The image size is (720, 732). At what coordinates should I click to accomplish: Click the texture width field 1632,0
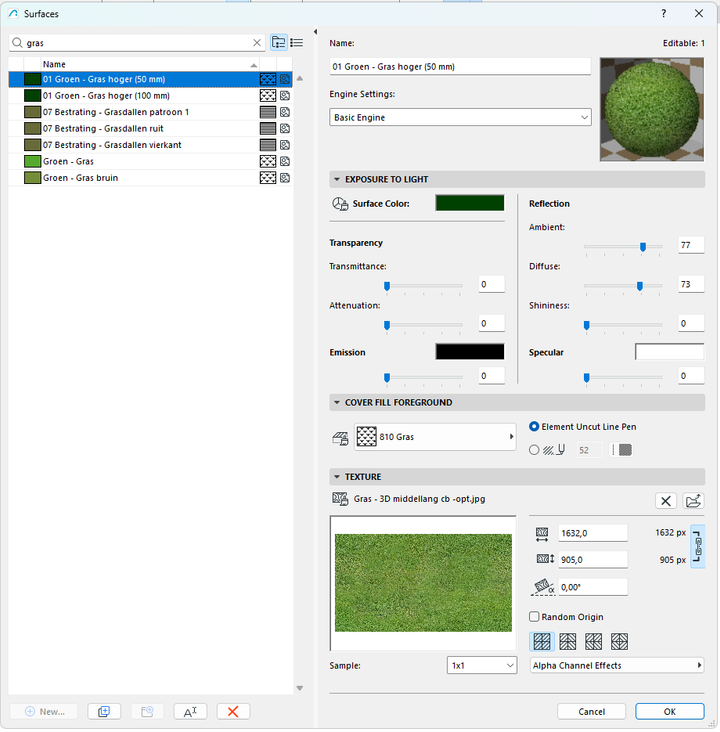[593, 533]
